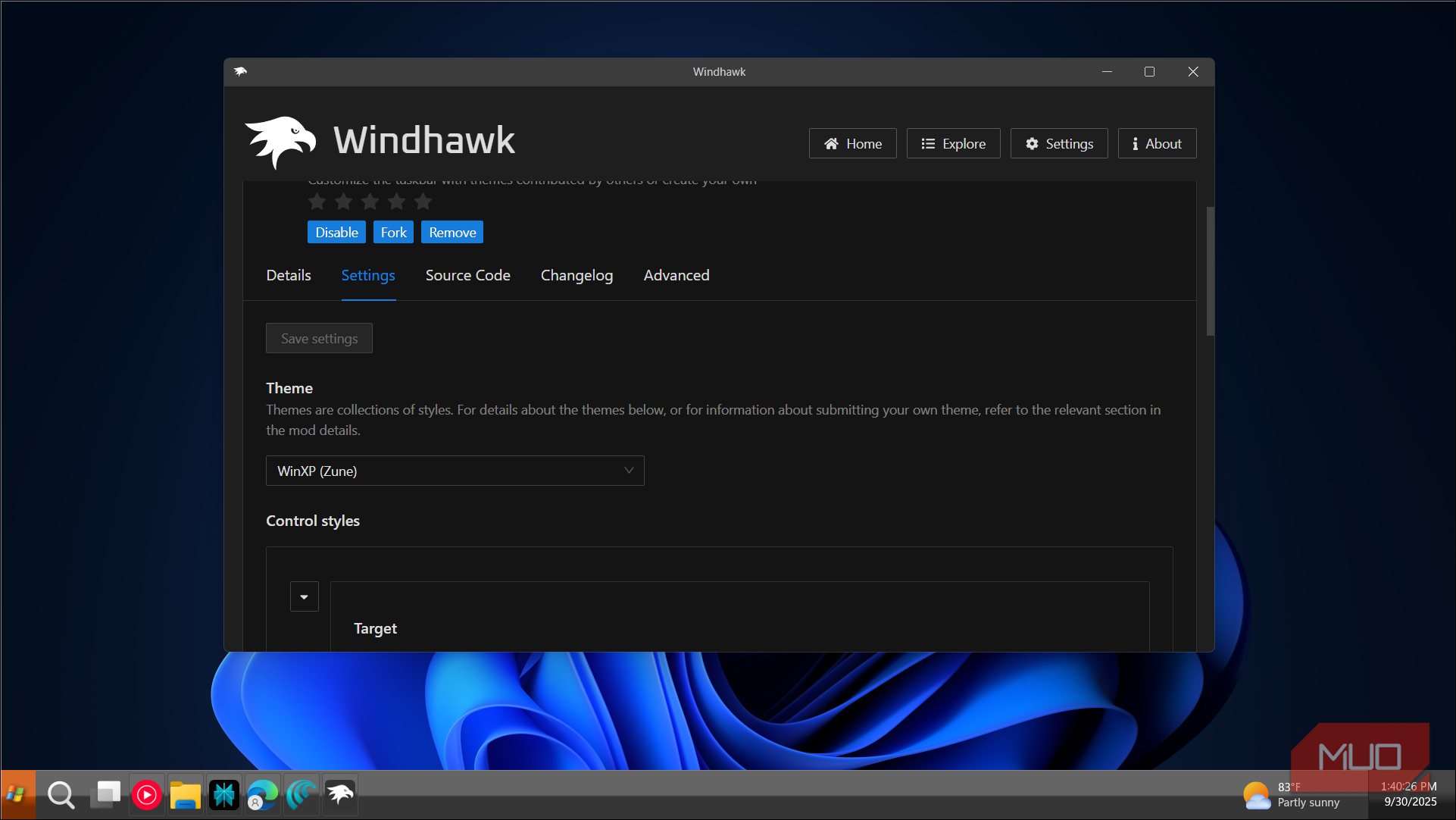Open the weather widget showing Partly sunny
The image size is (1456, 820).
pos(1292,794)
